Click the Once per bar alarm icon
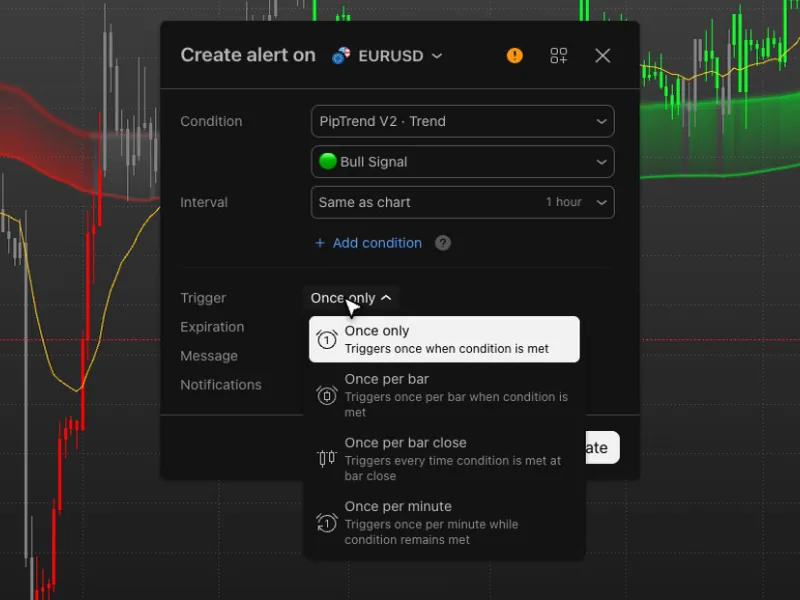 [327, 395]
